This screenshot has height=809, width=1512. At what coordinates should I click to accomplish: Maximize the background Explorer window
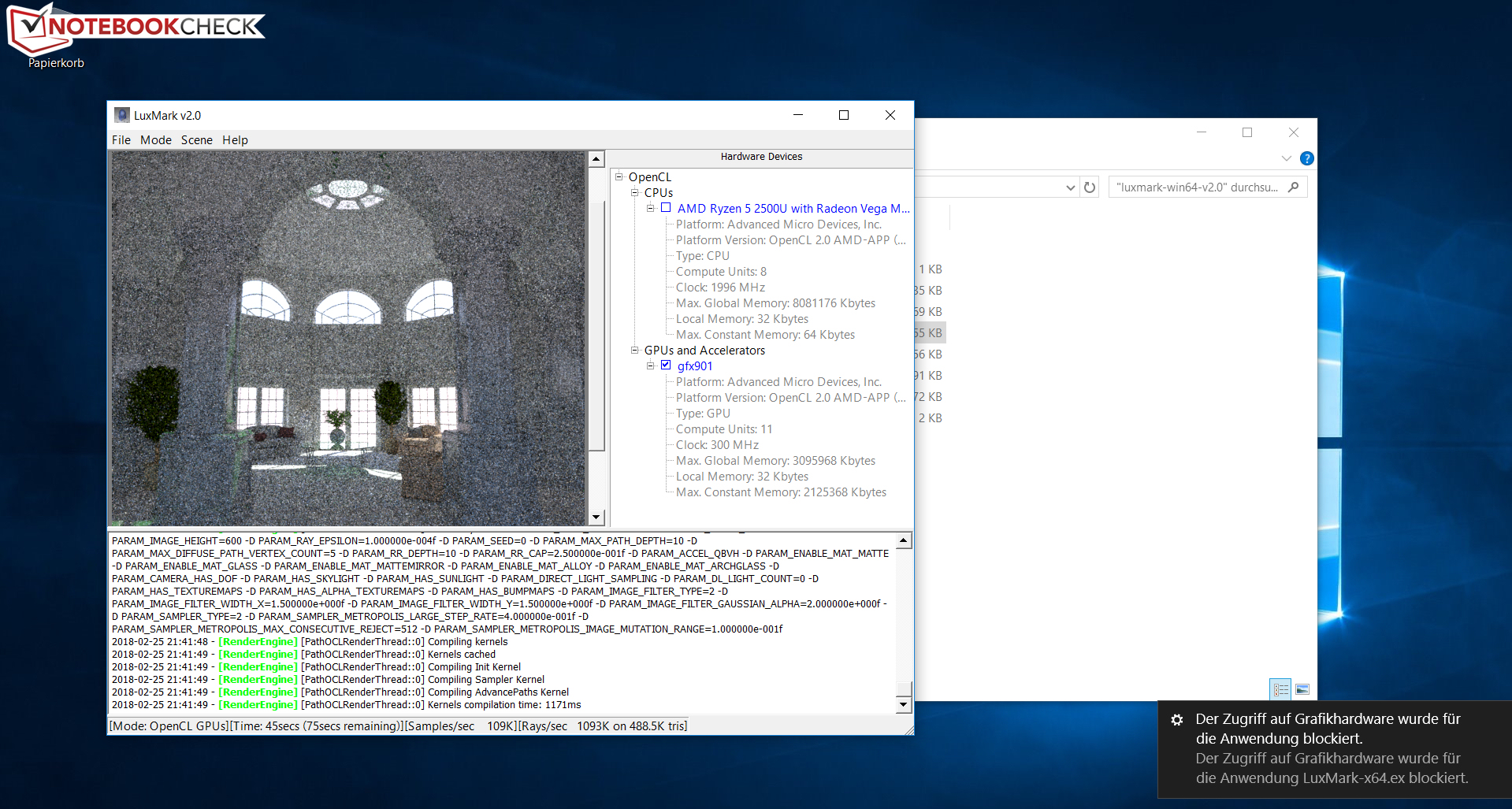click(x=1247, y=132)
